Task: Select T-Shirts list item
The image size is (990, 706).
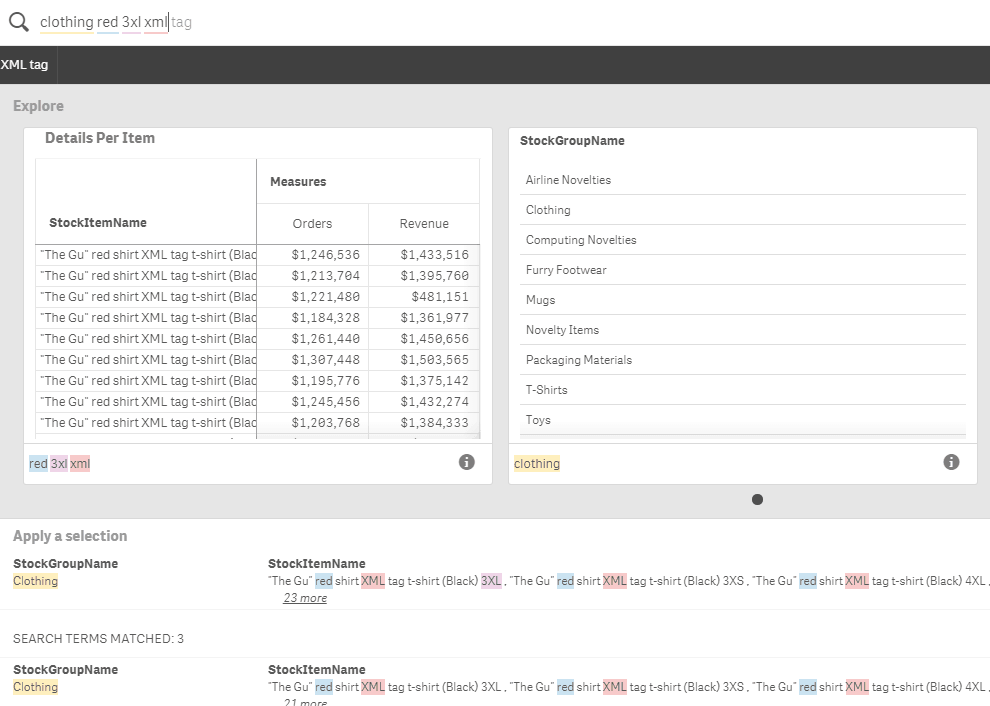Action: click(x=743, y=390)
